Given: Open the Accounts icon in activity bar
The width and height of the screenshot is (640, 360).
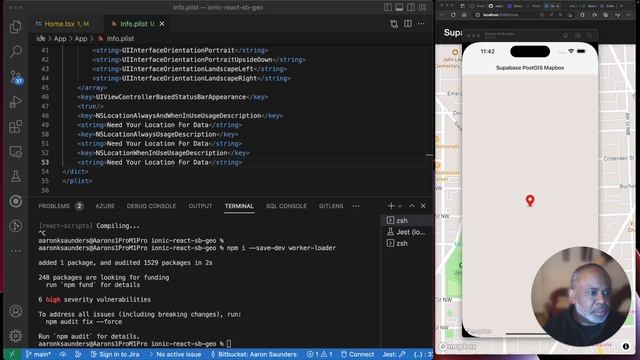Looking at the screenshot, I should pos(16,311).
